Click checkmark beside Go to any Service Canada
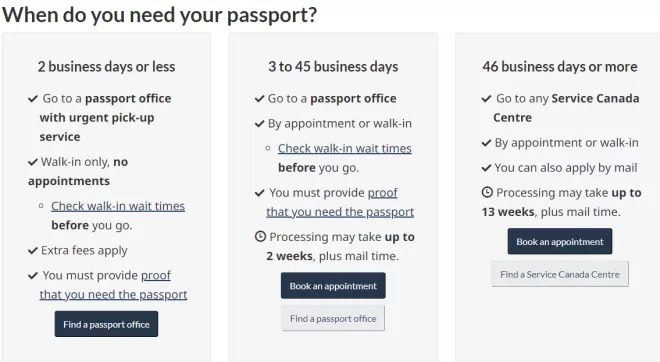 (x=487, y=99)
